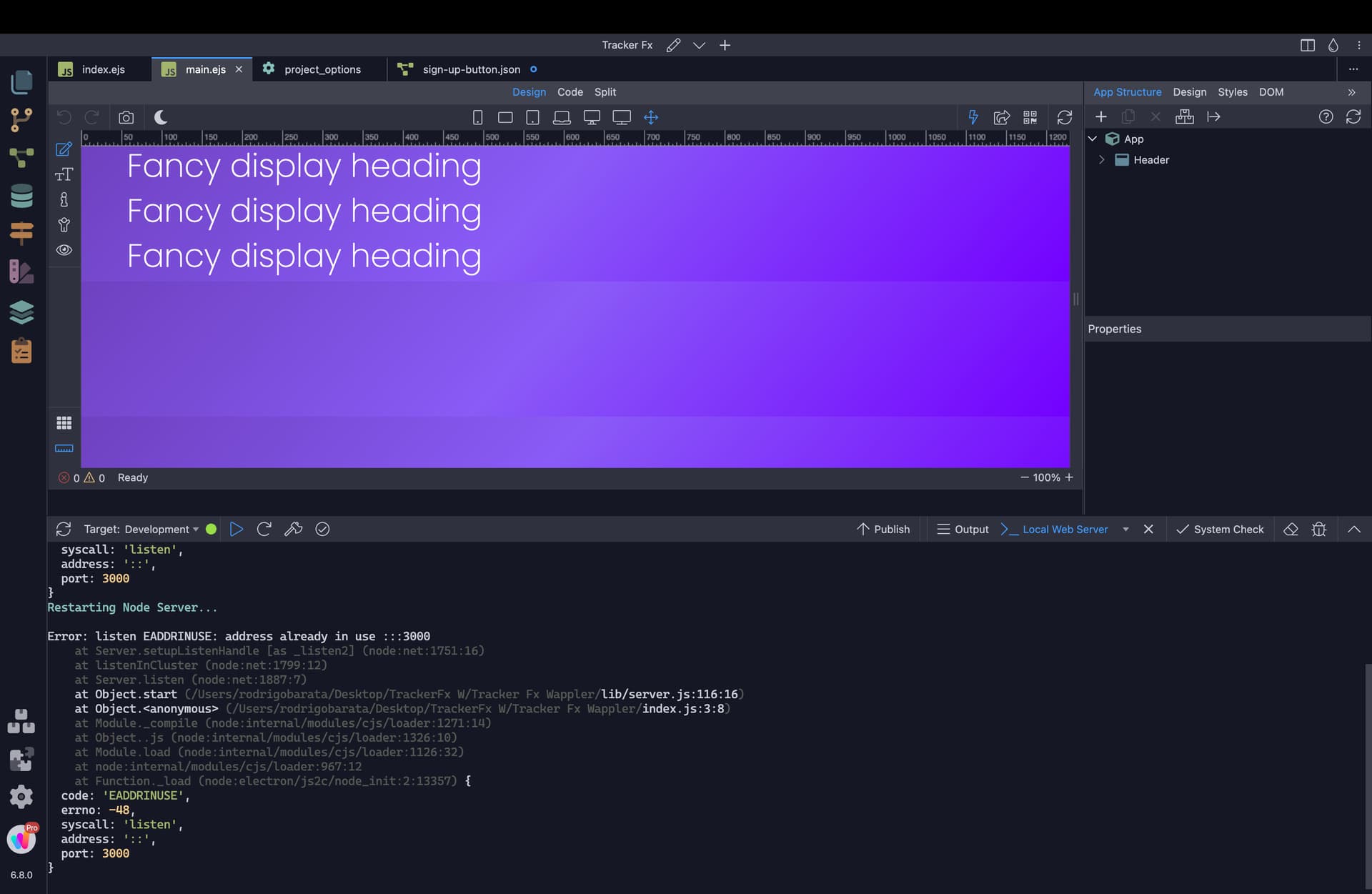Expand the Header tree node

point(1101,160)
